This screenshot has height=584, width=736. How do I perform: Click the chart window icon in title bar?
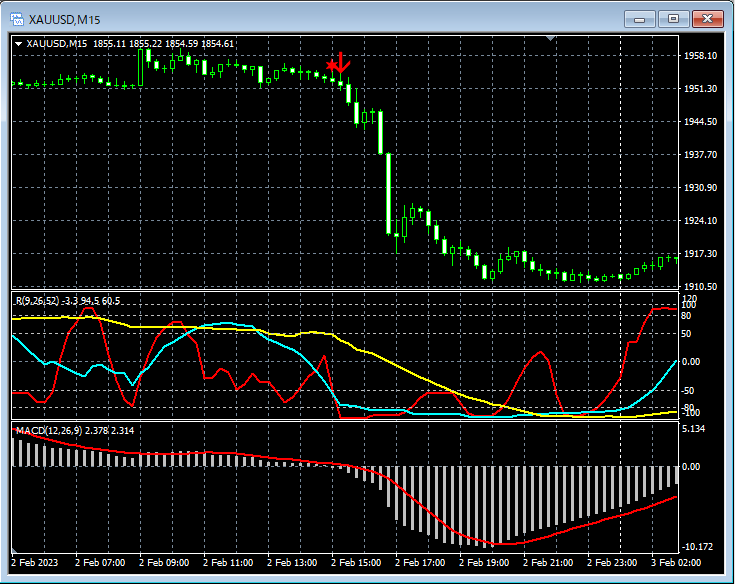pyautogui.click(x=16, y=18)
